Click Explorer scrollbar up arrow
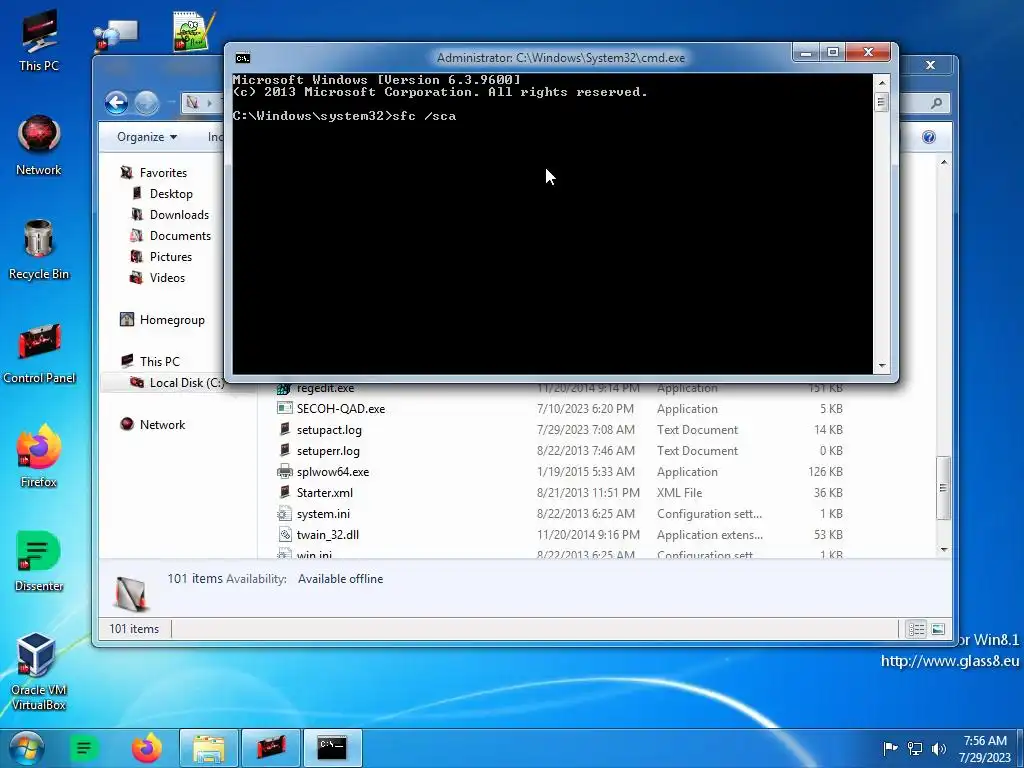Screen dimensions: 1024x768 coord(943,161)
